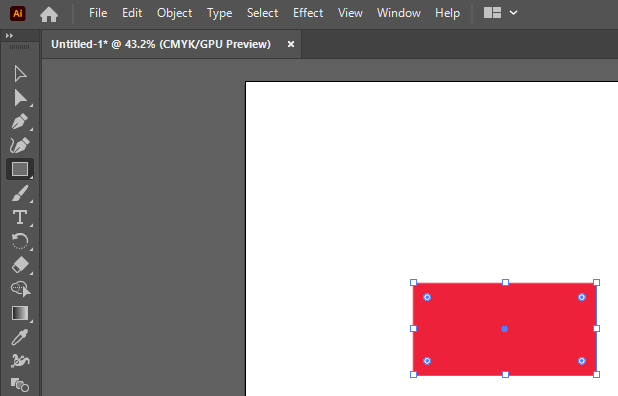Expand the toolbar with double arrows
The height and width of the screenshot is (396, 618).
[9, 35]
